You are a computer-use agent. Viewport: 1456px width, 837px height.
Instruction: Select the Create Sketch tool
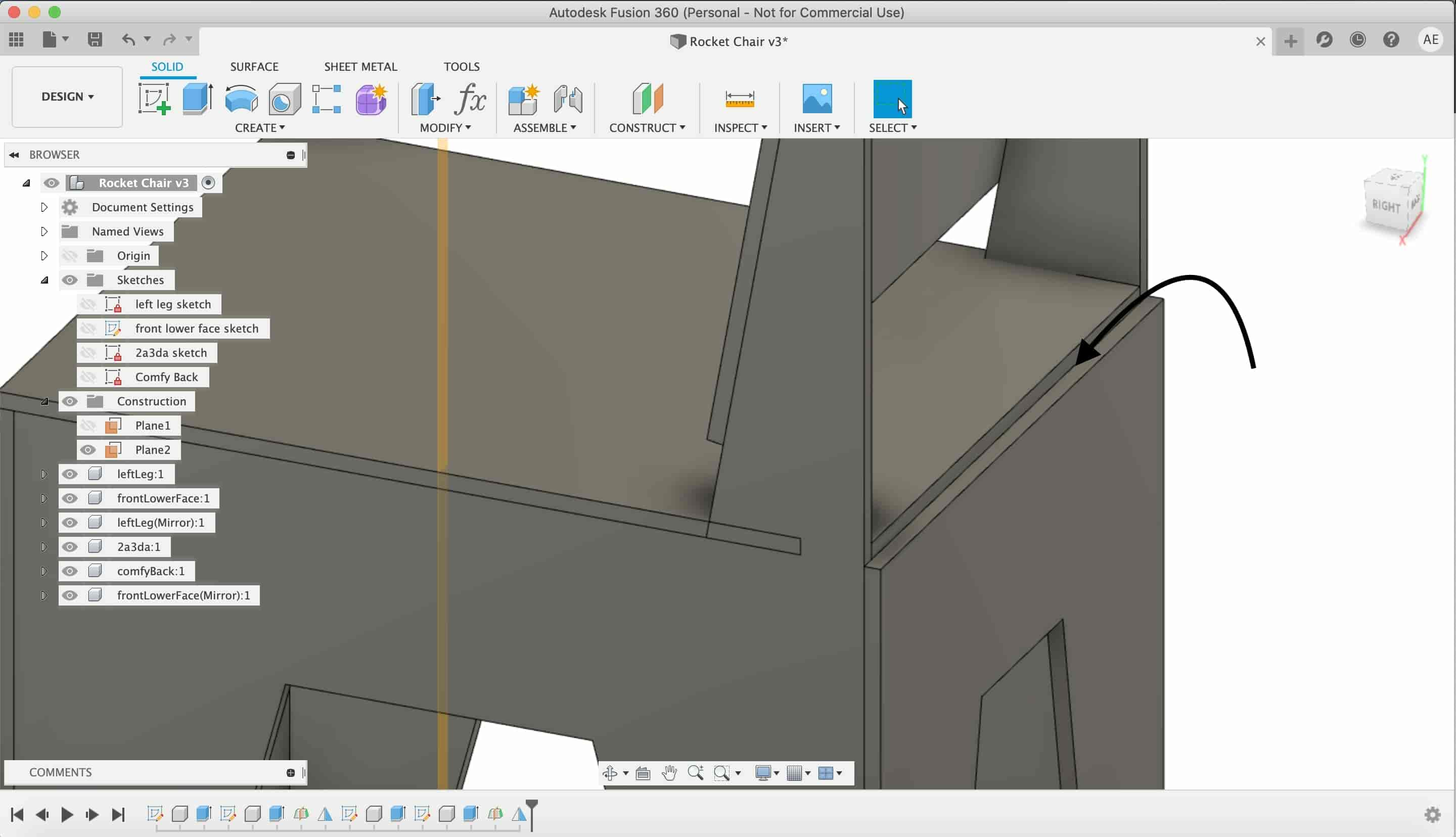coord(154,99)
